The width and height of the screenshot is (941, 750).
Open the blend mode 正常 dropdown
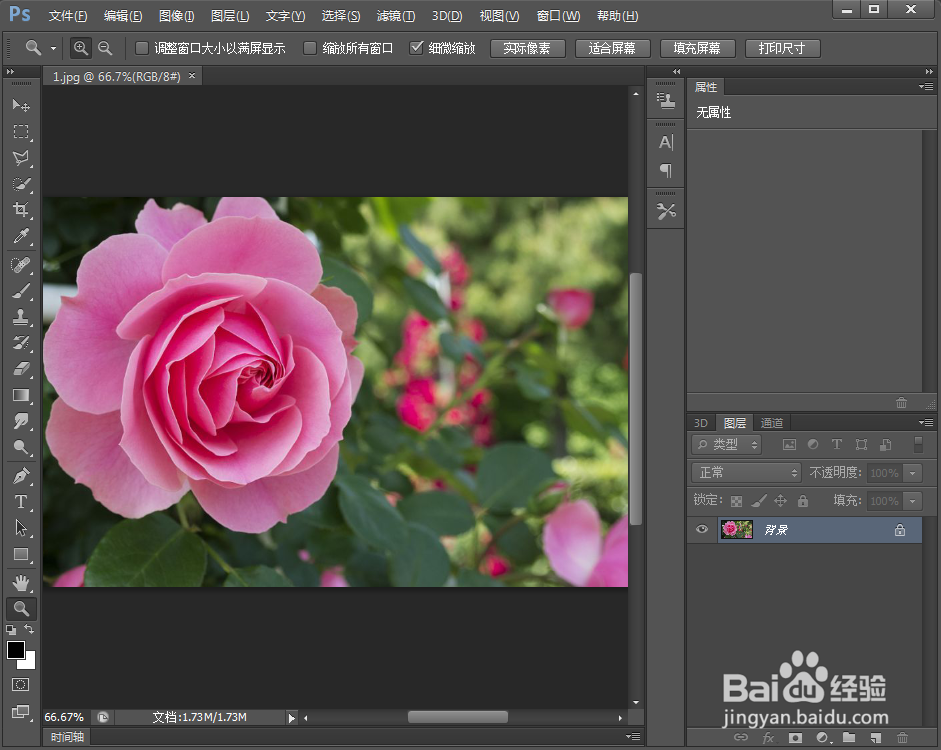[x=747, y=473]
